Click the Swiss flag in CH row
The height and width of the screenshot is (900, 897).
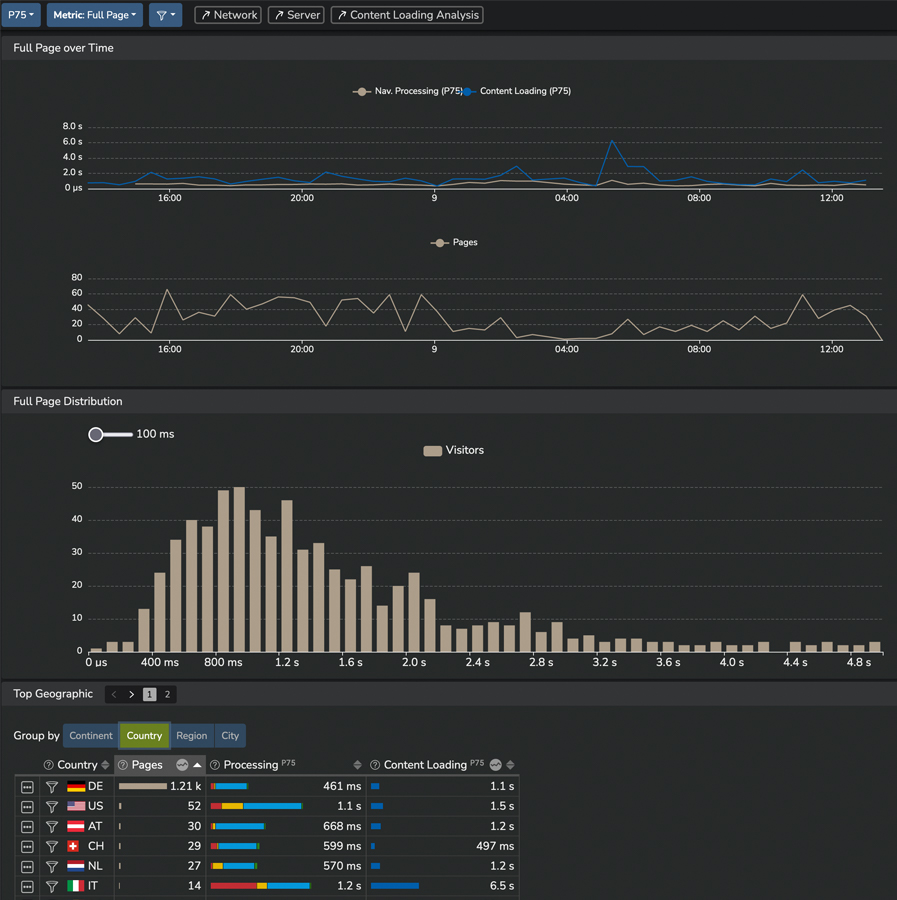coord(73,846)
